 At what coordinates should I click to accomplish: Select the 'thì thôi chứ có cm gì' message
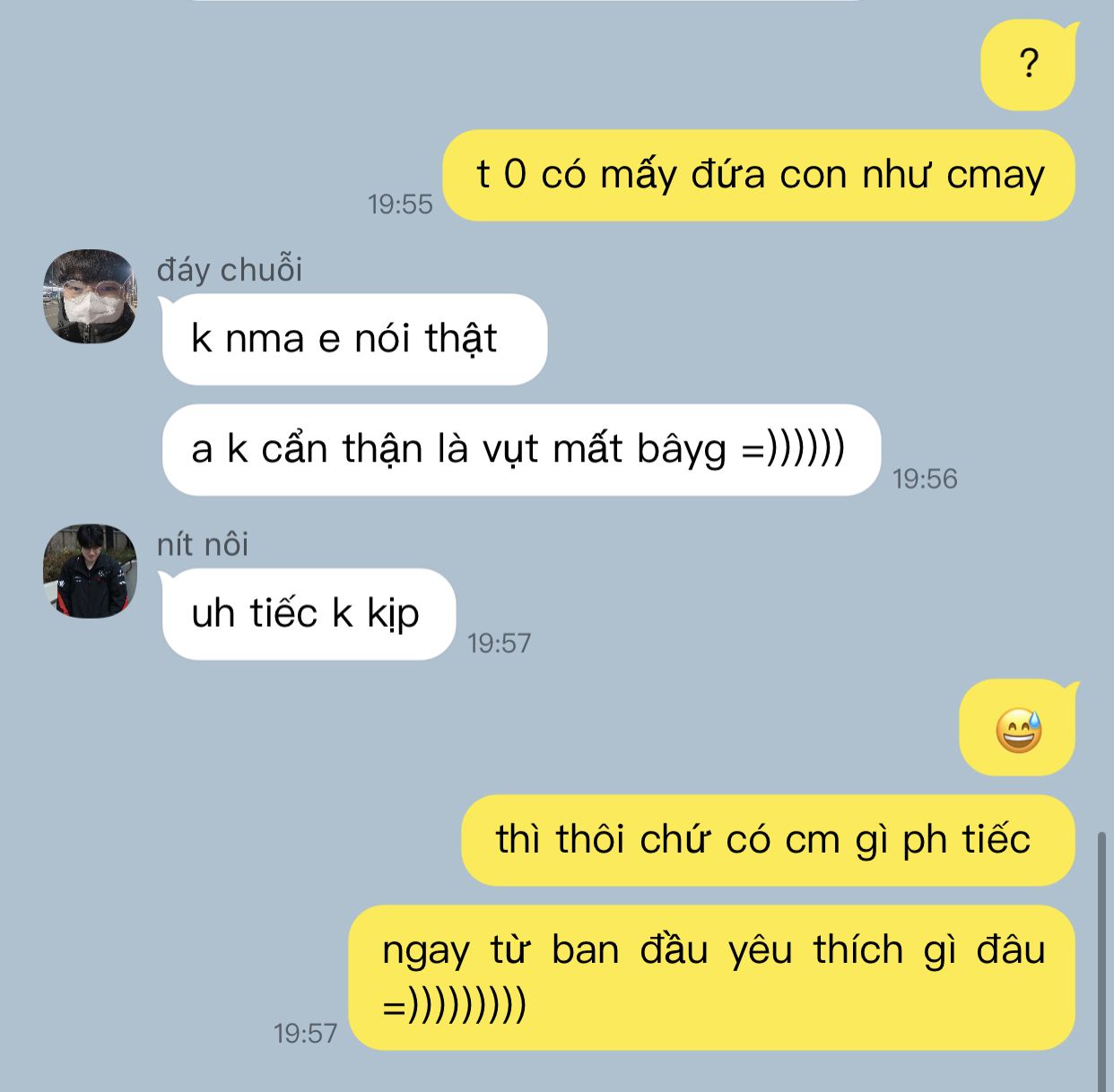point(768,840)
